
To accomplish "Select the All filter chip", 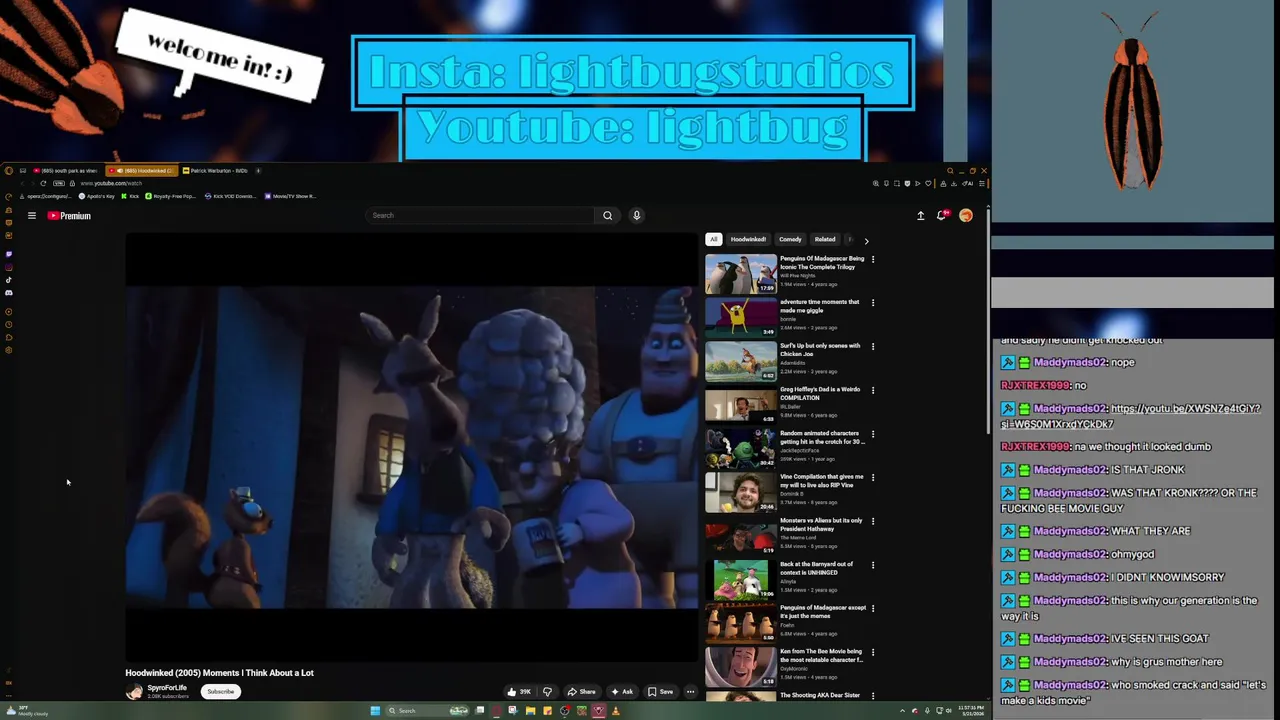I will 713,239.
